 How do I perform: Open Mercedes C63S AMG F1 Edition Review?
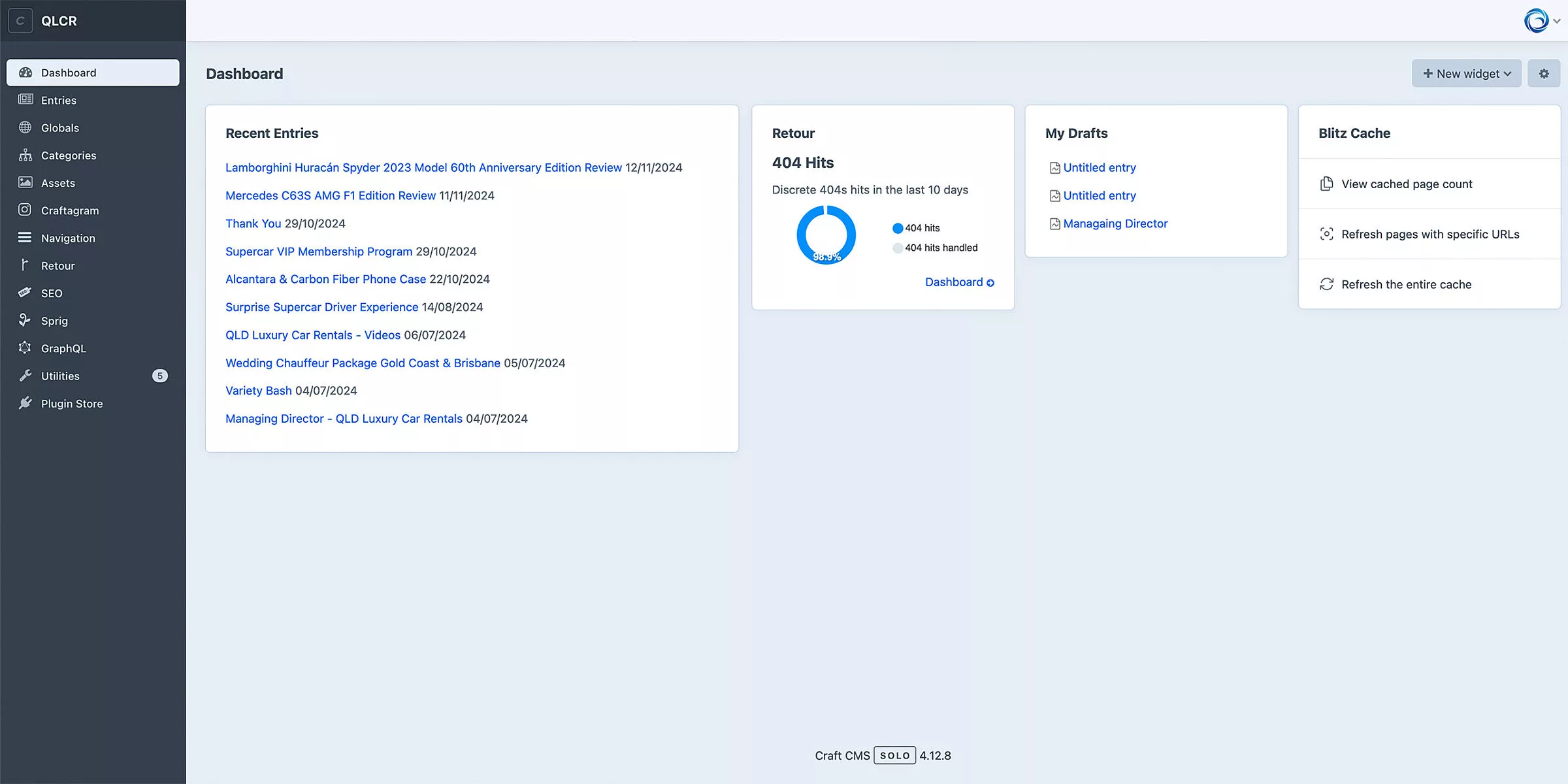[330, 195]
